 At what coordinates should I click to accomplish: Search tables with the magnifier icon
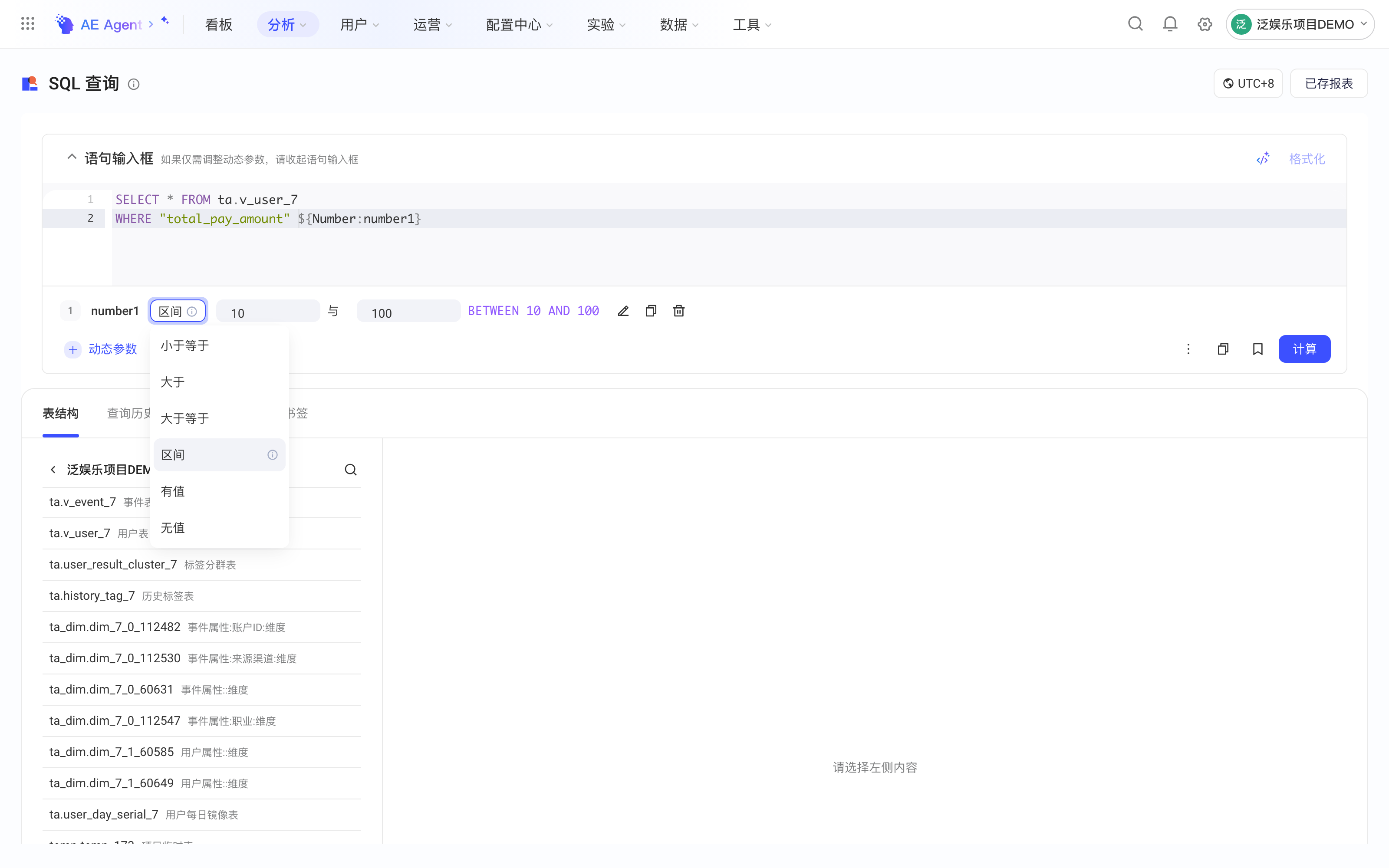click(351, 470)
